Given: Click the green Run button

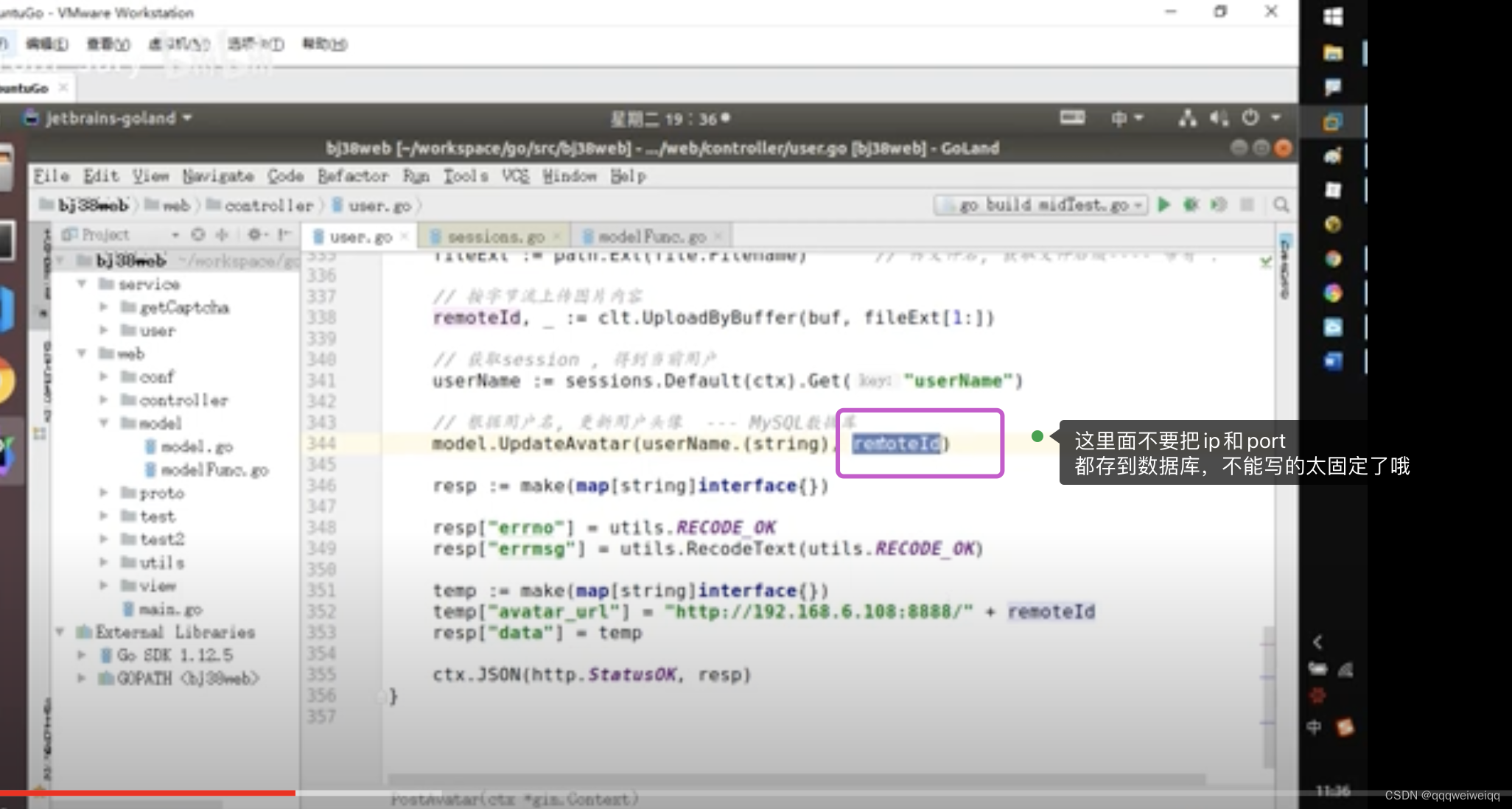Looking at the screenshot, I should (1164, 205).
